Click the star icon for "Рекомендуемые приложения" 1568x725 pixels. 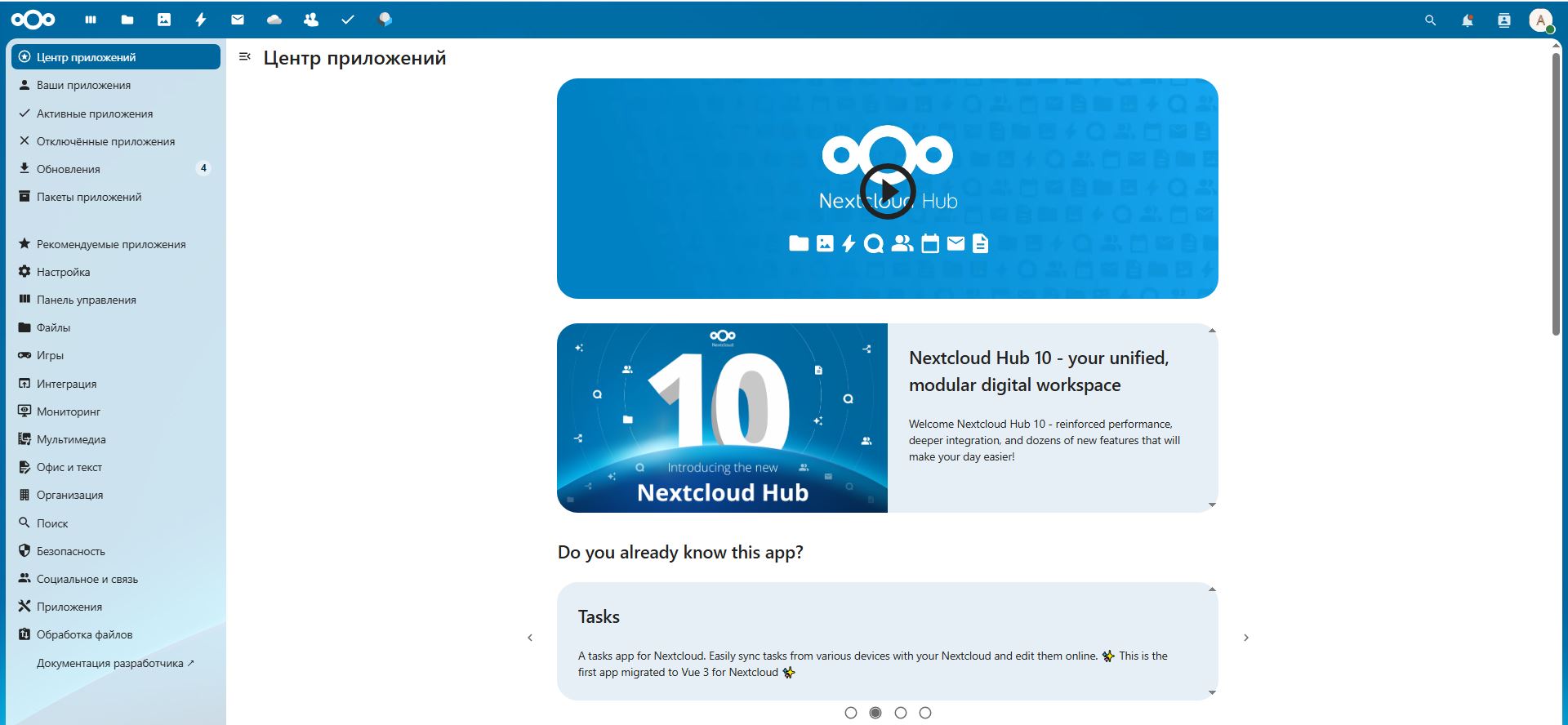pyautogui.click(x=24, y=243)
